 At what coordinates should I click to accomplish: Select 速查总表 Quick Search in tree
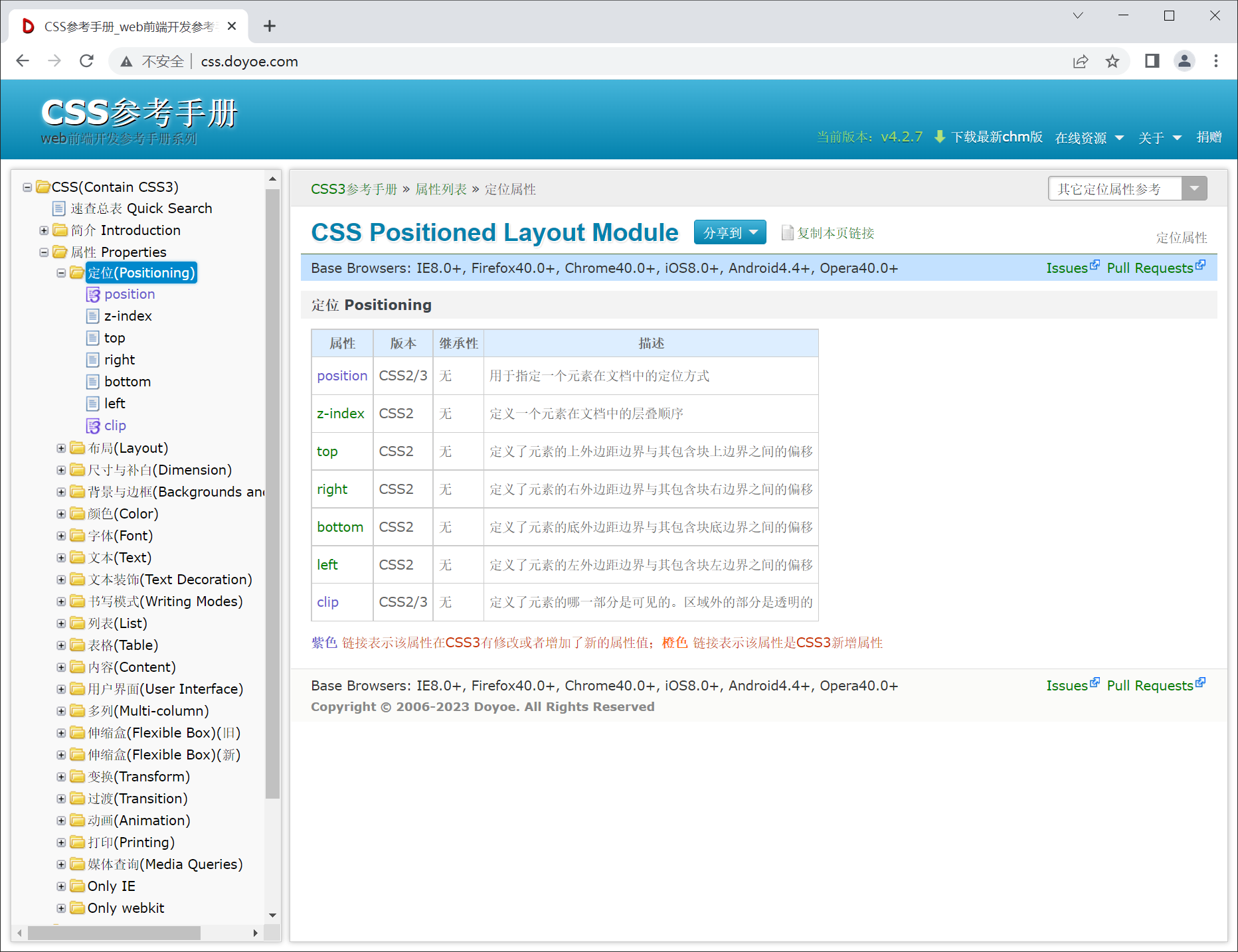click(x=141, y=208)
